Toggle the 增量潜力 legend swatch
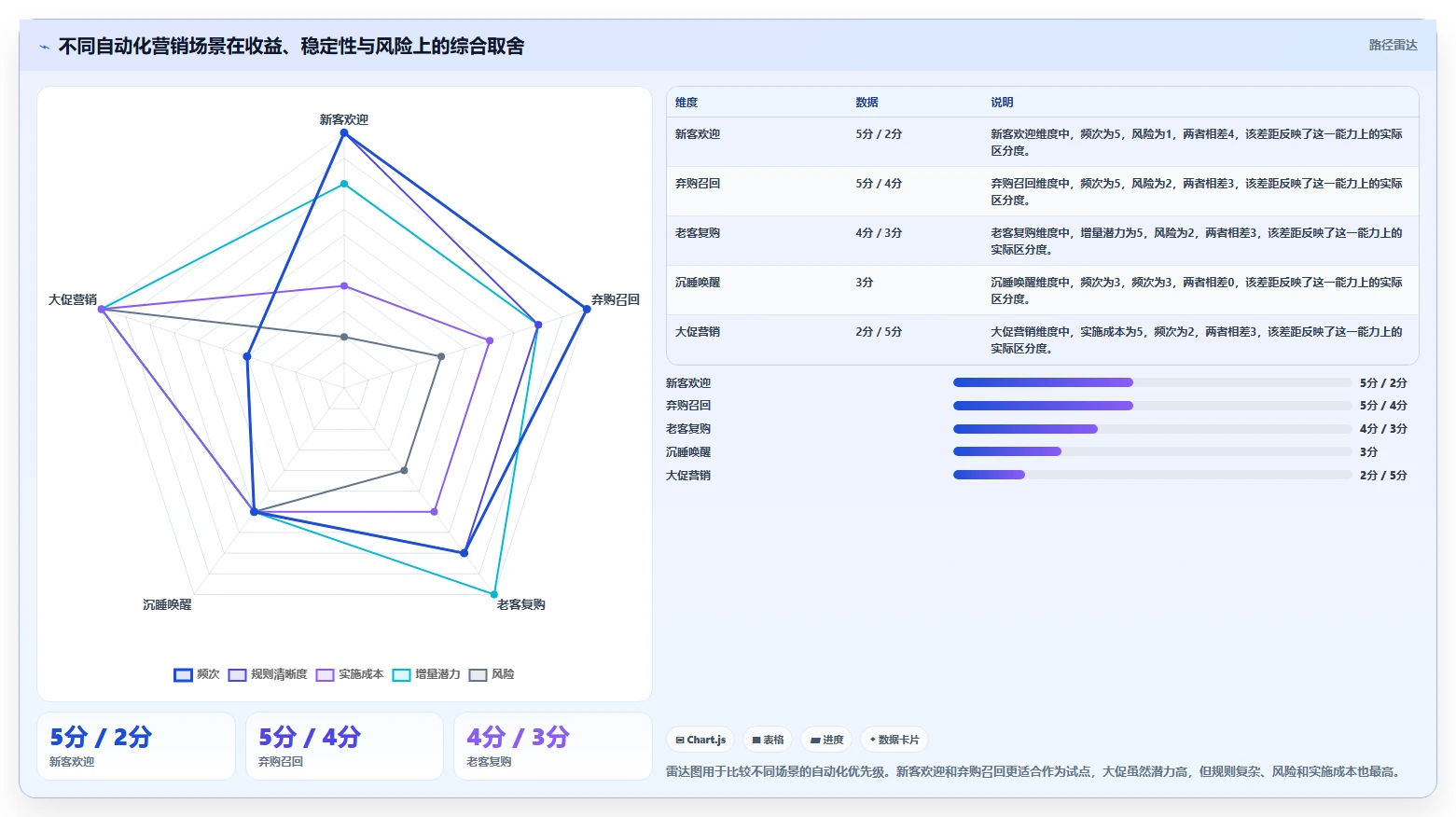This screenshot has width=1456, height=817. [401, 674]
